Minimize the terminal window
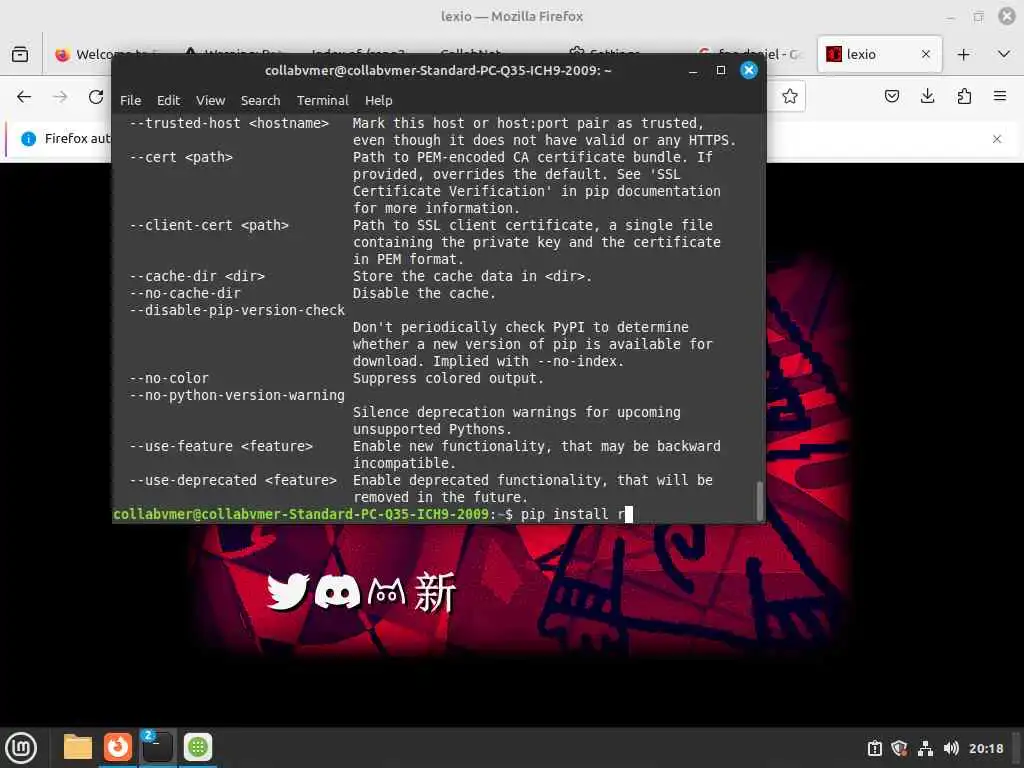The image size is (1024, 768). coord(694,71)
